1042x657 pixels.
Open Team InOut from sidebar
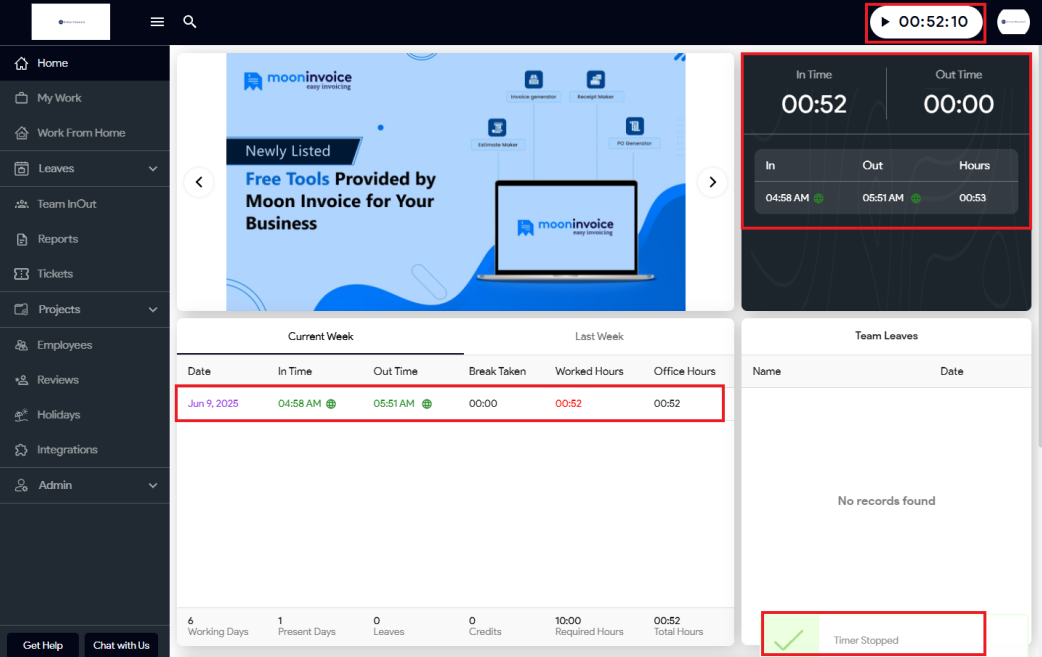pos(66,204)
